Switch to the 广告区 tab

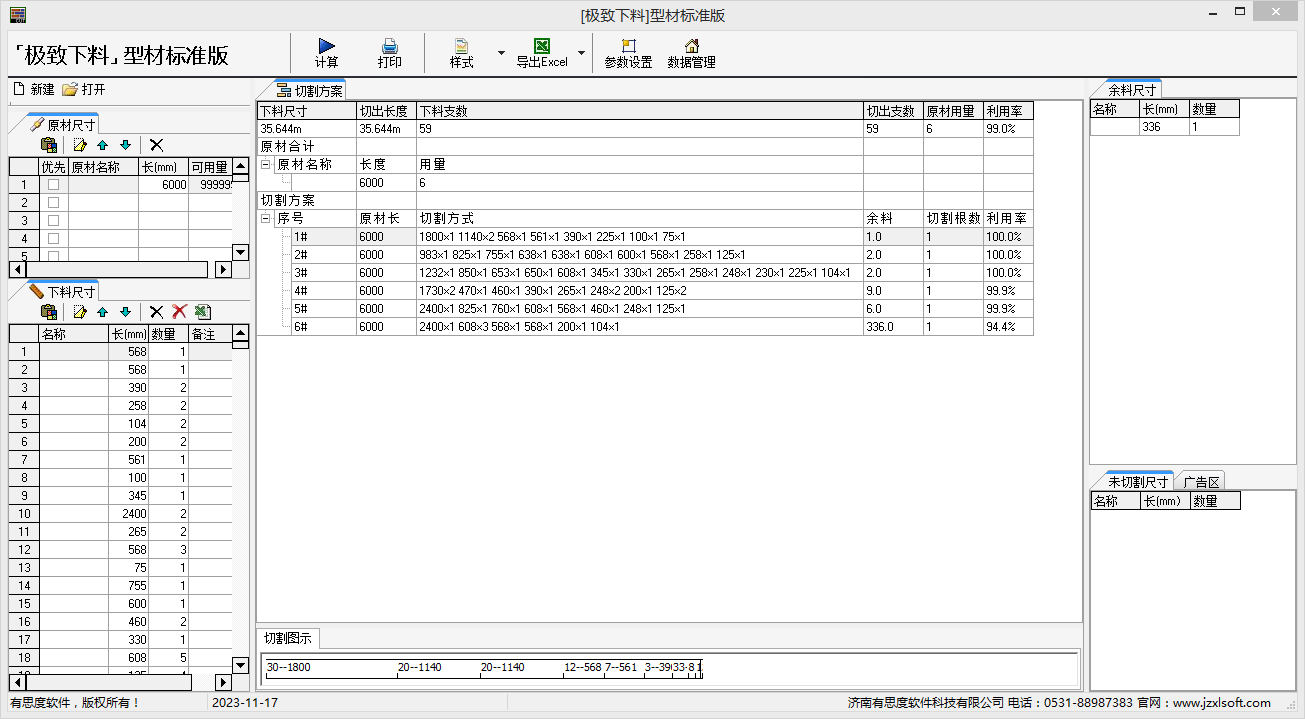pyautogui.click(x=1201, y=482)
